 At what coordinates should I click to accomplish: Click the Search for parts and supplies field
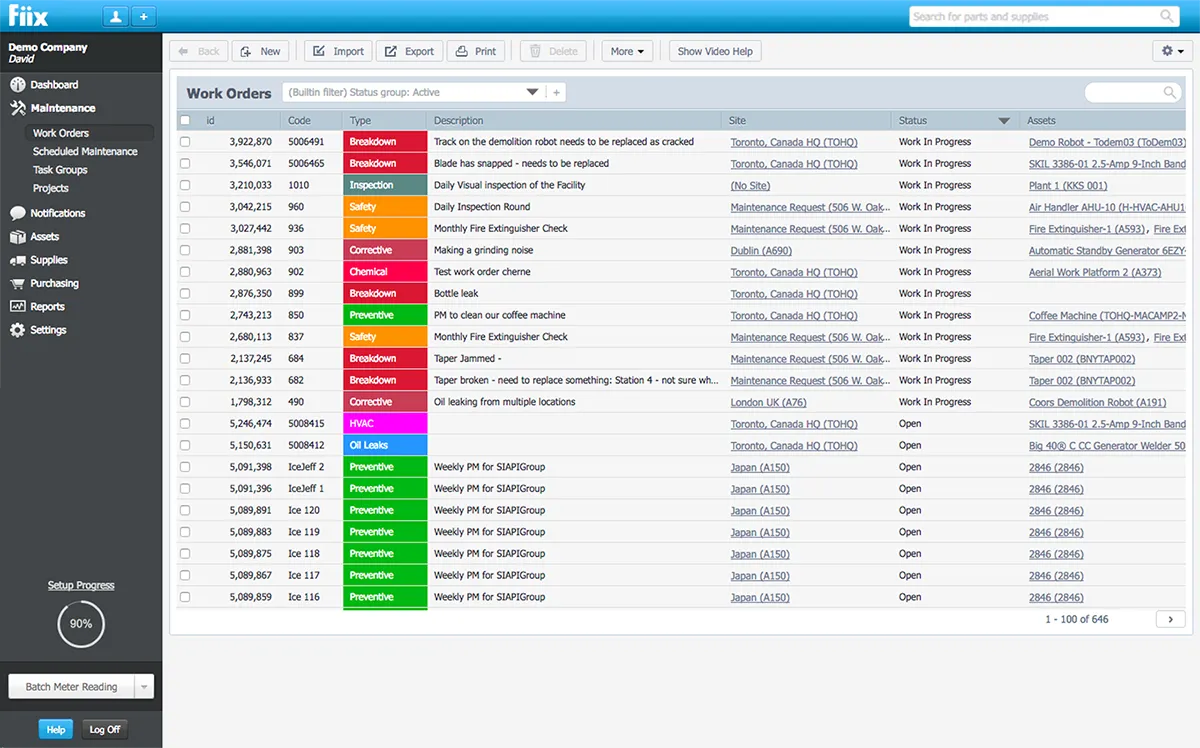1030,17
